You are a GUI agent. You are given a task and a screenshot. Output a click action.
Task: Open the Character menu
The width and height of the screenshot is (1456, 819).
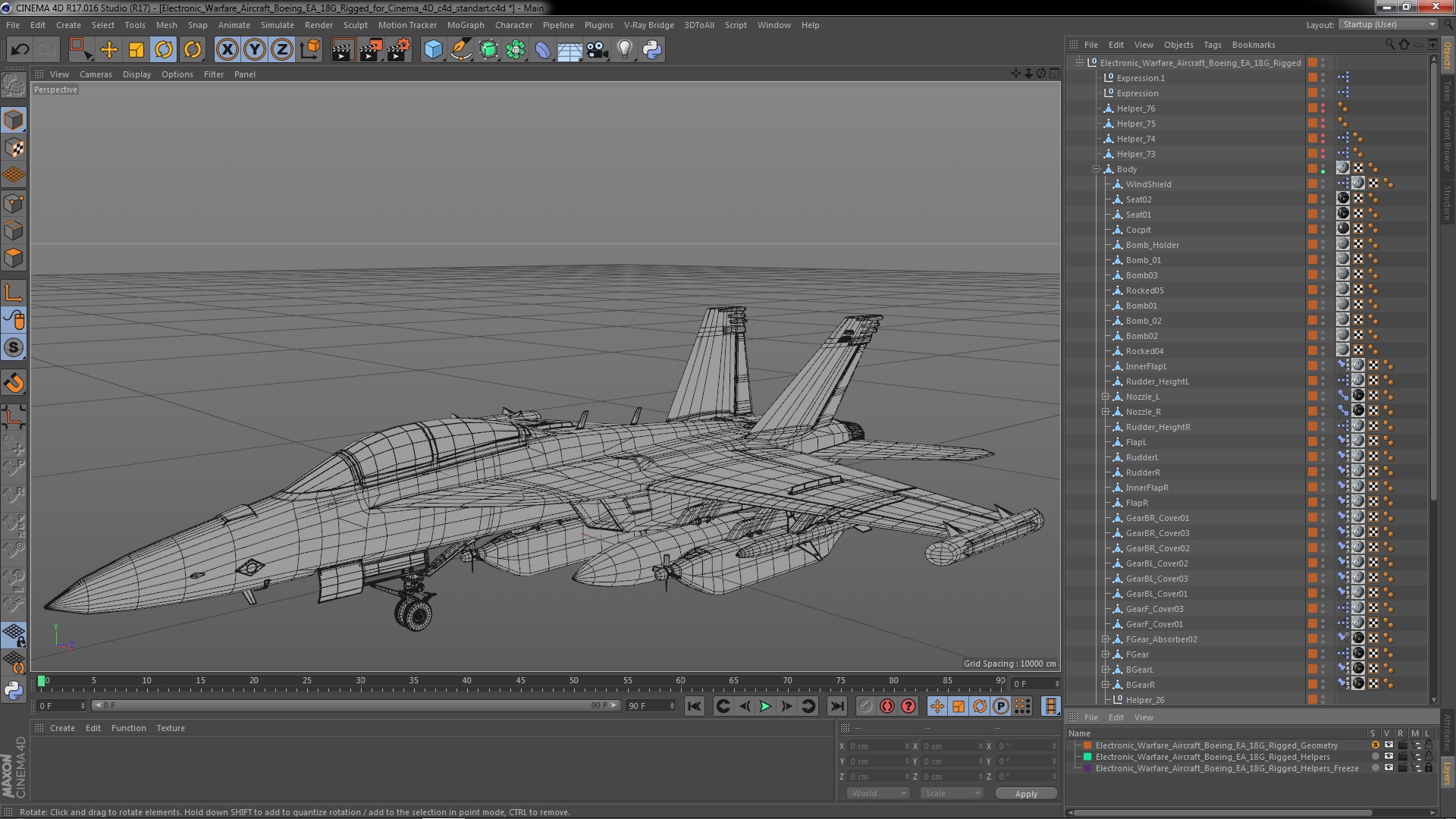513,25
